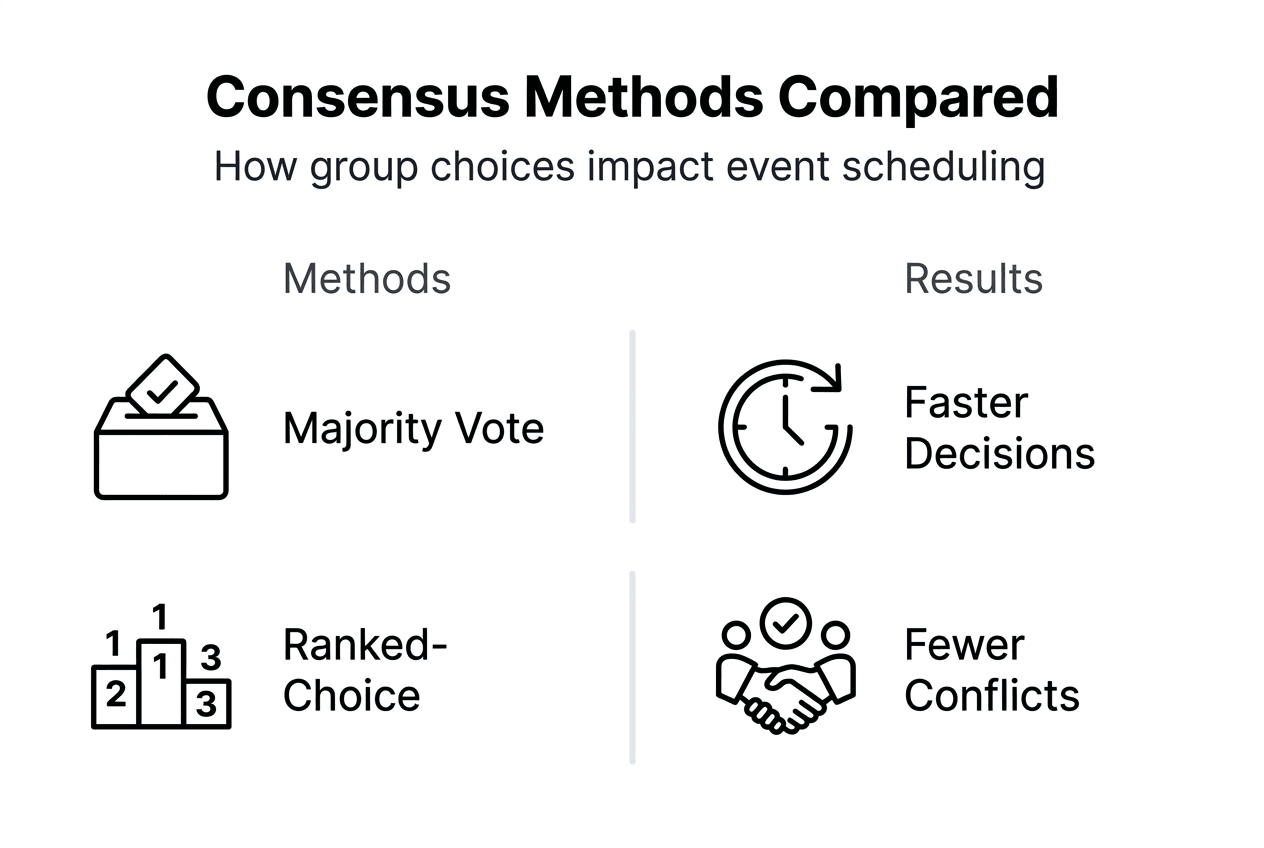Click the 3 inside the right podium block
This screenshot has height=848, width=1264.
[206, 704]
